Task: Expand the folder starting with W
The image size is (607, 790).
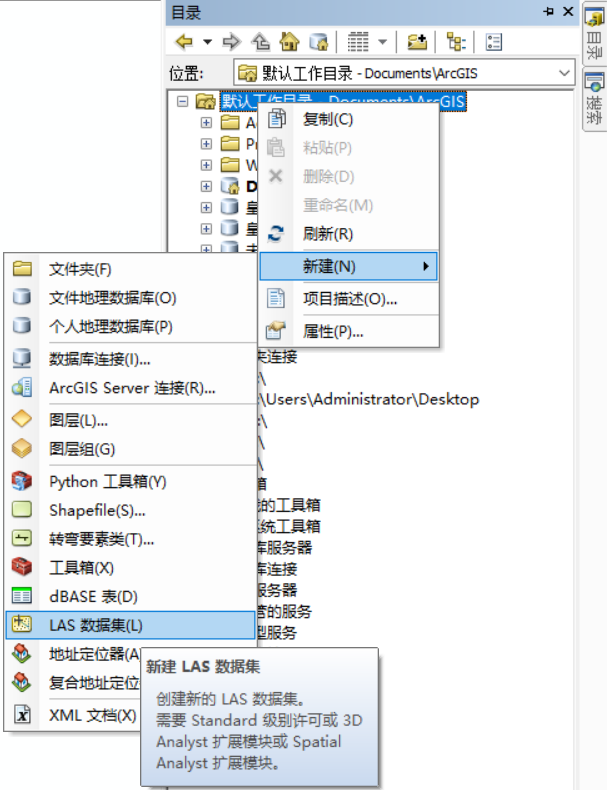Action: click(x=206, y=165)
